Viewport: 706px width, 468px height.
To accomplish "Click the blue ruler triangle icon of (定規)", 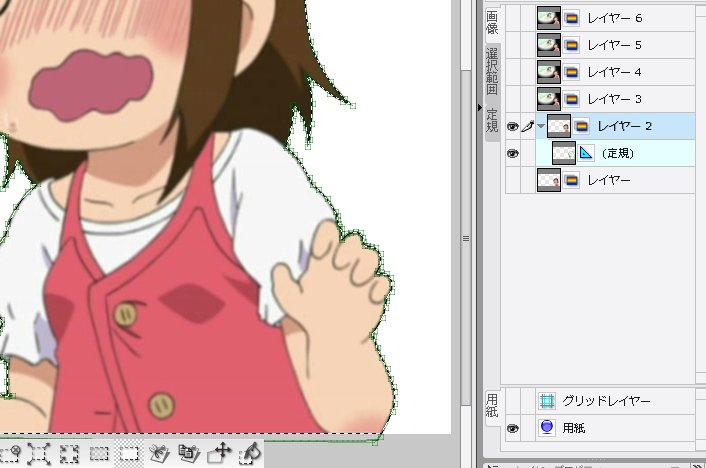I will click(586, 154).
